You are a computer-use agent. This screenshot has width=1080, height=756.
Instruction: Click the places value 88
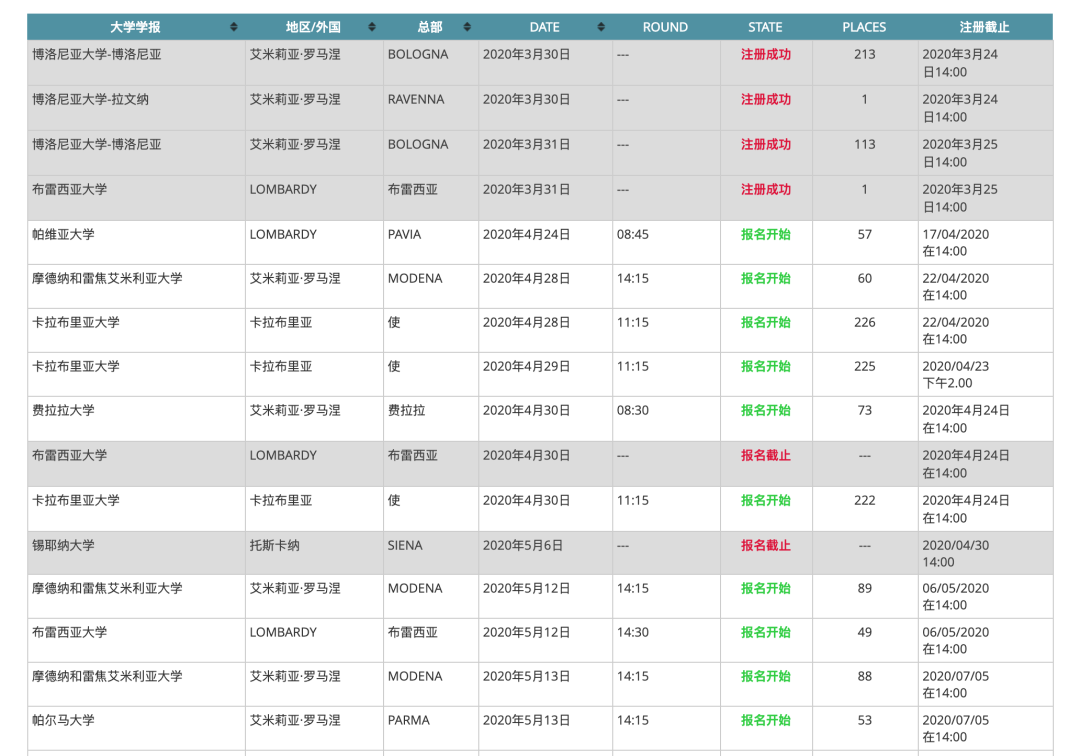864,676
